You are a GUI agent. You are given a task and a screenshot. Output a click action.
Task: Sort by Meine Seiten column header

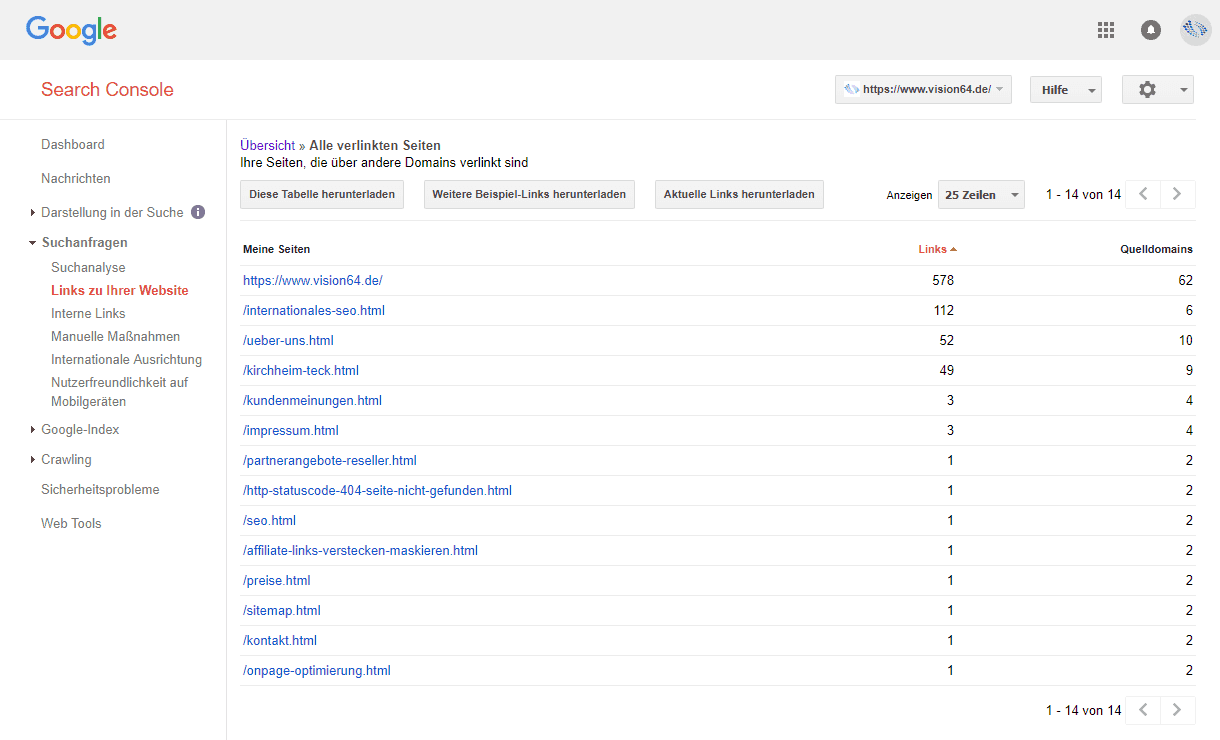277,249
